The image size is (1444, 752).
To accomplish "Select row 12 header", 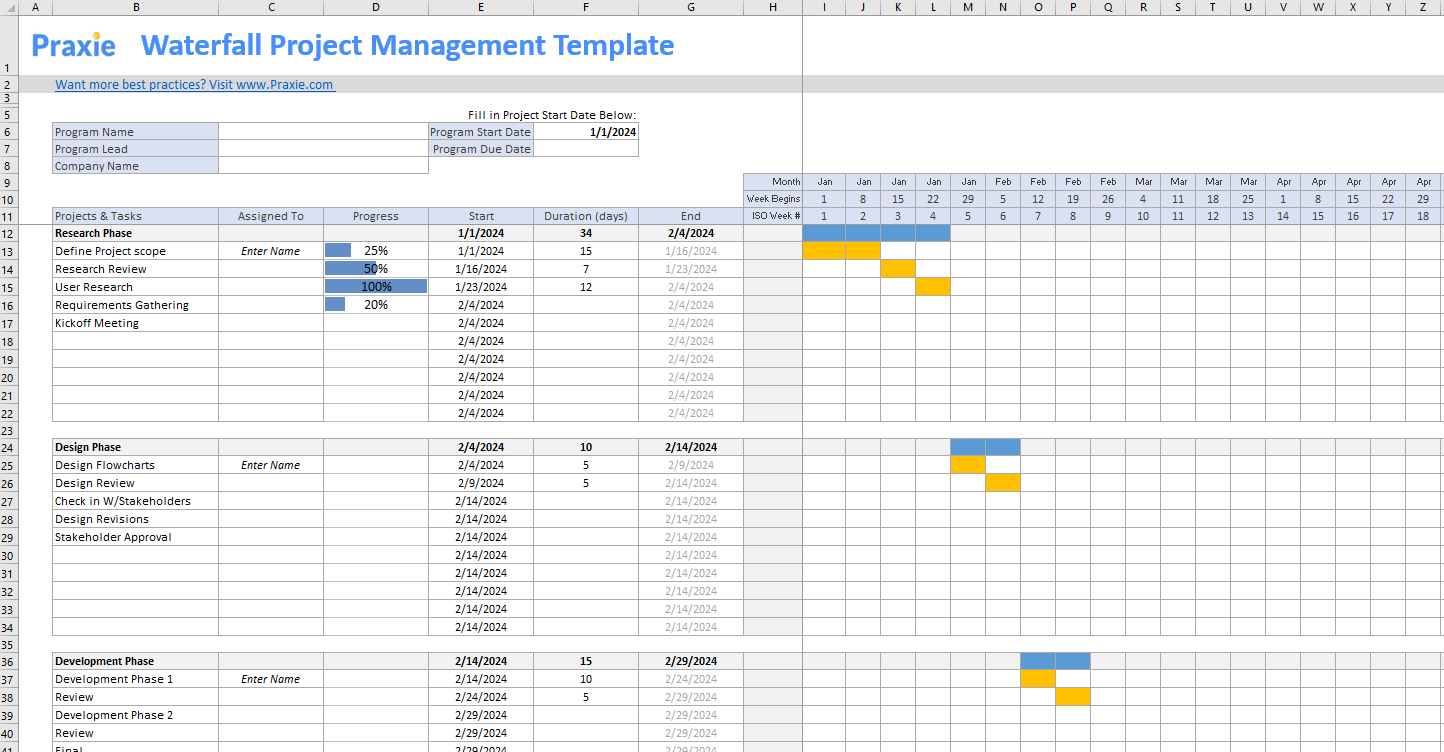I will (9, 233).
